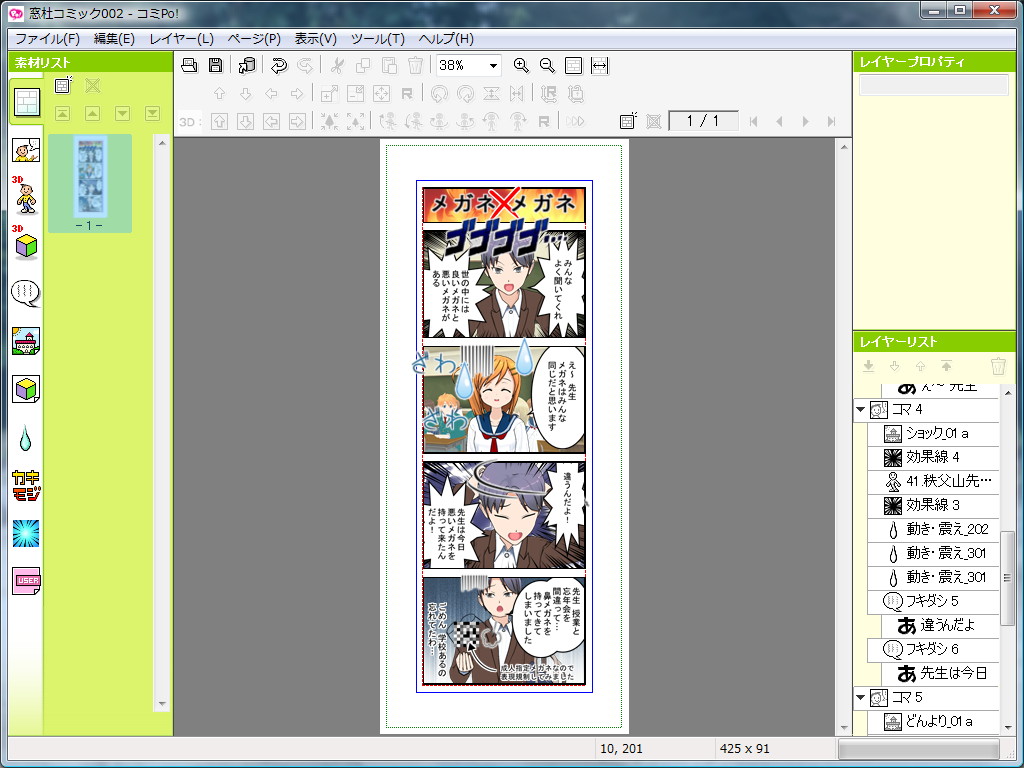Select the 効果線 4 layer
The image size is (1024, 768).
933,457
